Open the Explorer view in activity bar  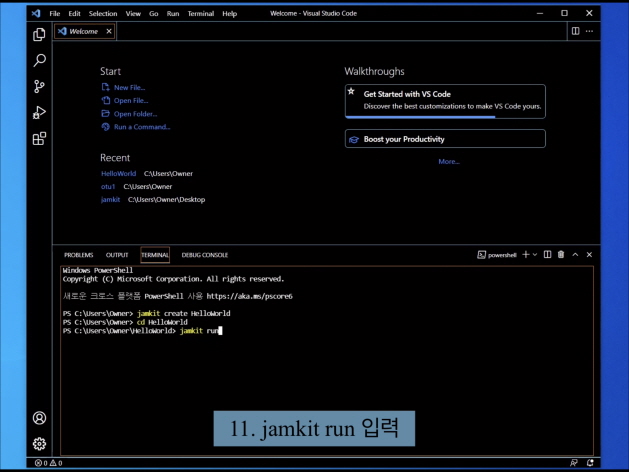pyautogui.click(x=39, y=34)
